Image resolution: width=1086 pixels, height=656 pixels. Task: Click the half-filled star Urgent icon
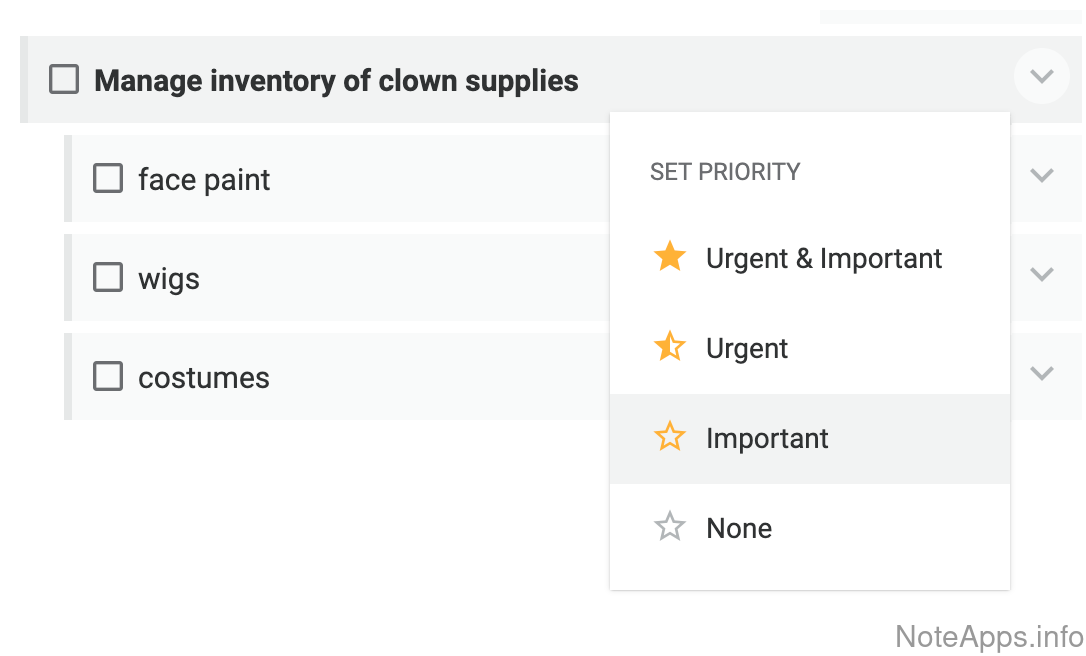669,348
